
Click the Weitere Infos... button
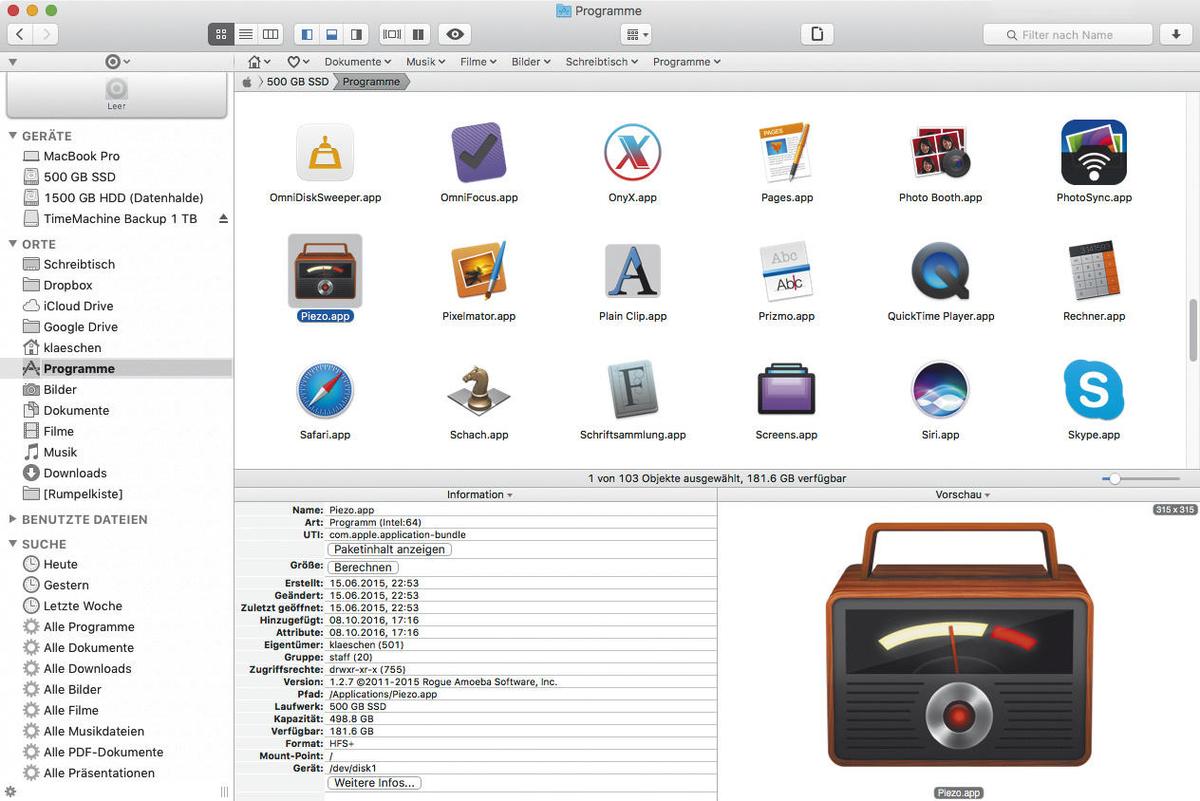point(374,783)
